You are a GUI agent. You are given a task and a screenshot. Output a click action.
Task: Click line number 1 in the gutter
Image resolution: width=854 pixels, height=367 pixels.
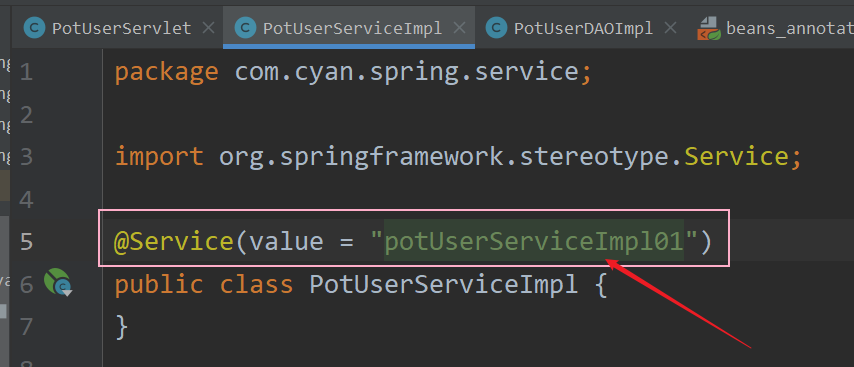point(27,72)
